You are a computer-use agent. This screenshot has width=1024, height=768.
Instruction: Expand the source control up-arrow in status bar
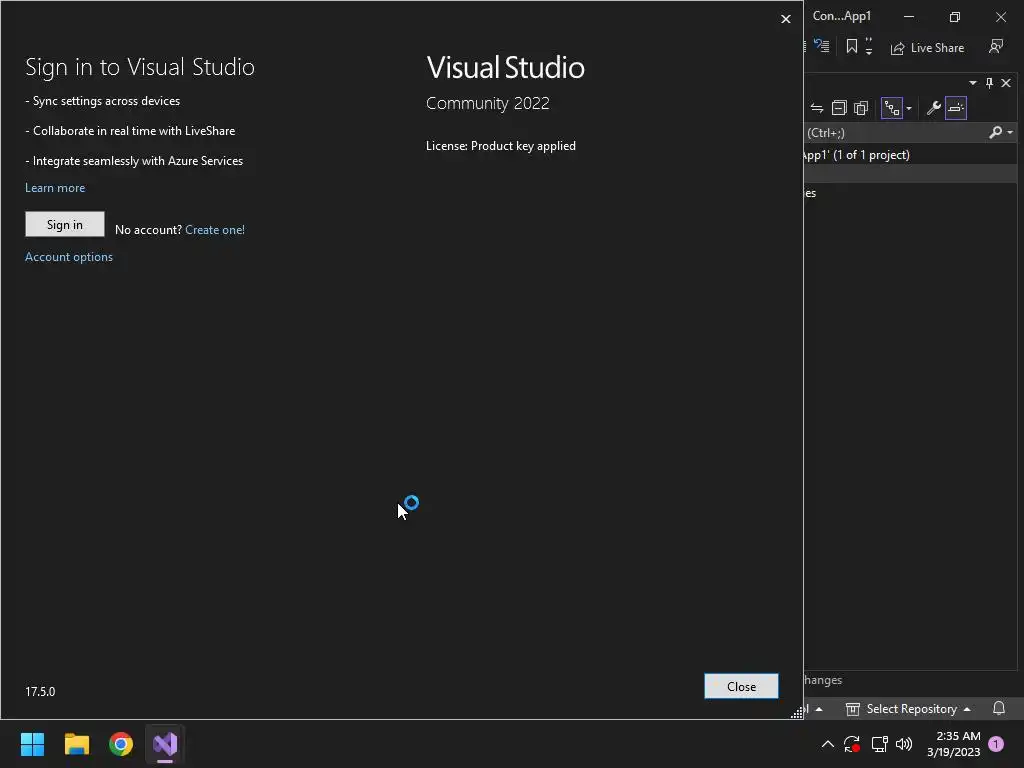coord(819,709)
